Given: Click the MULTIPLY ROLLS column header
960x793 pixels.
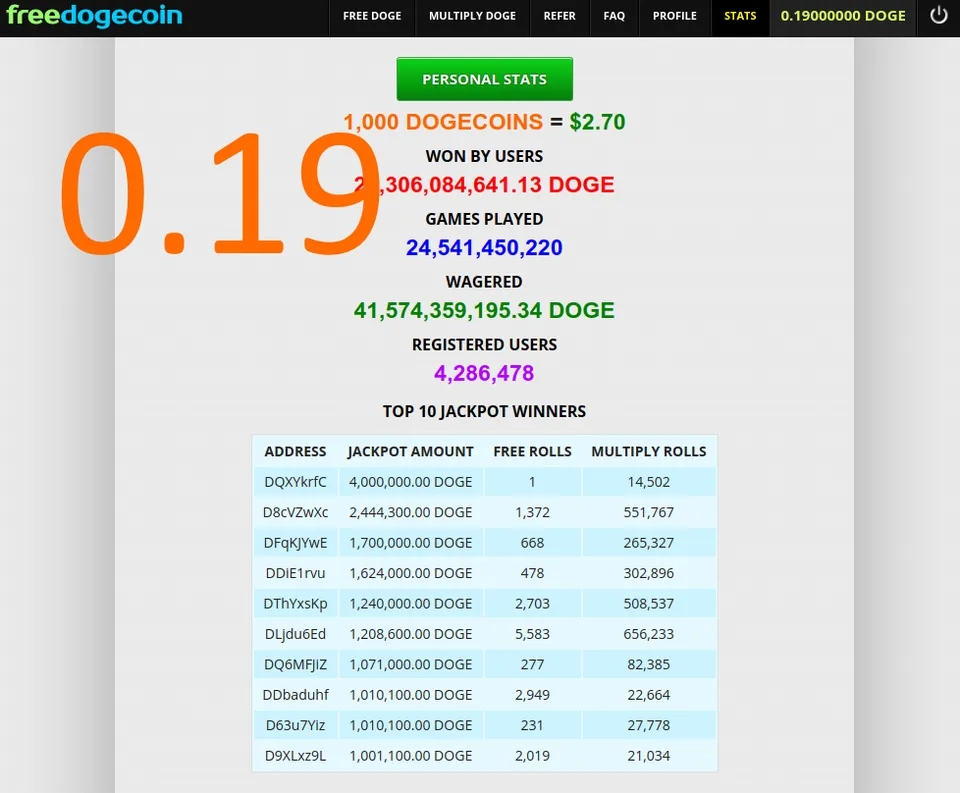Looking at the screenshot, I should (x=649, y=452).
